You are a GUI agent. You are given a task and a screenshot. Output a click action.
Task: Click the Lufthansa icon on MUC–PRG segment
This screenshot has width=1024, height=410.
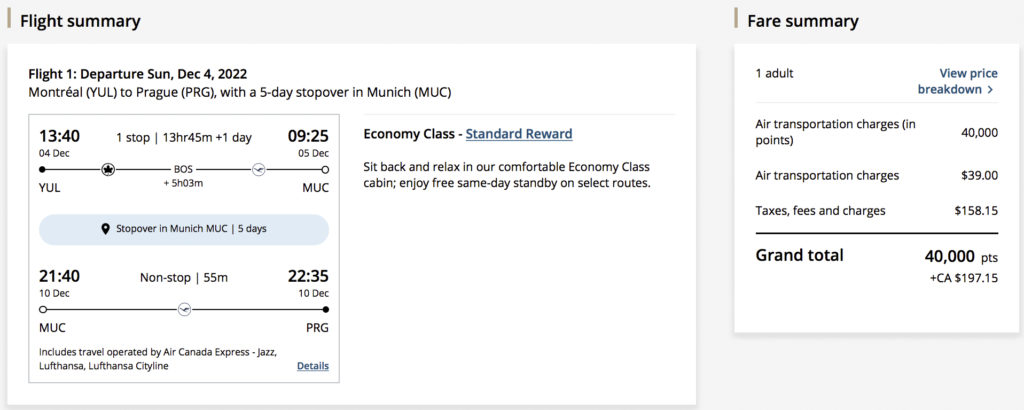click(x=184, y=310)
